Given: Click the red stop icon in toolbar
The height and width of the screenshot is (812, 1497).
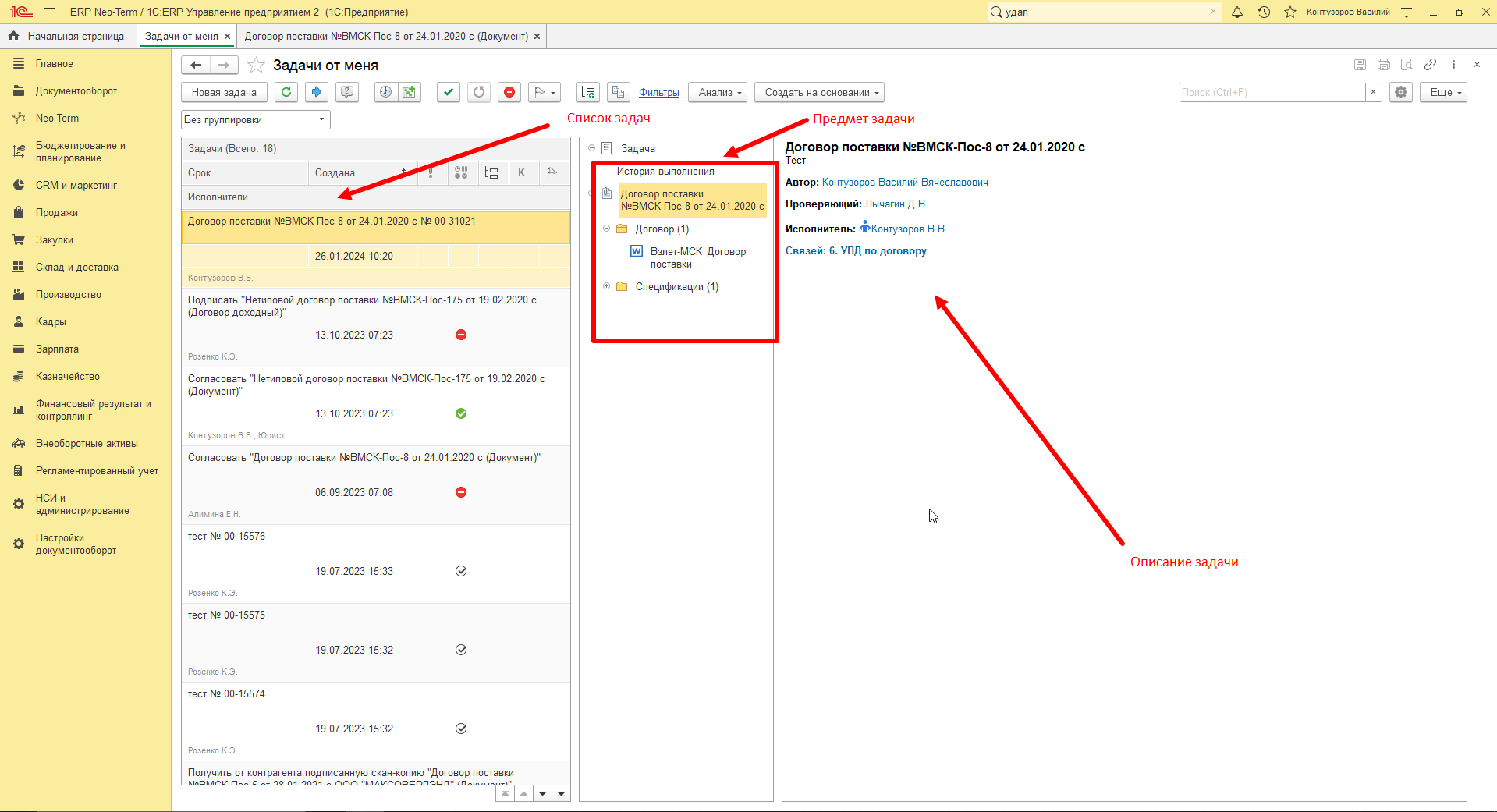Looking at the screenshot, I should [x=509, y=92].
